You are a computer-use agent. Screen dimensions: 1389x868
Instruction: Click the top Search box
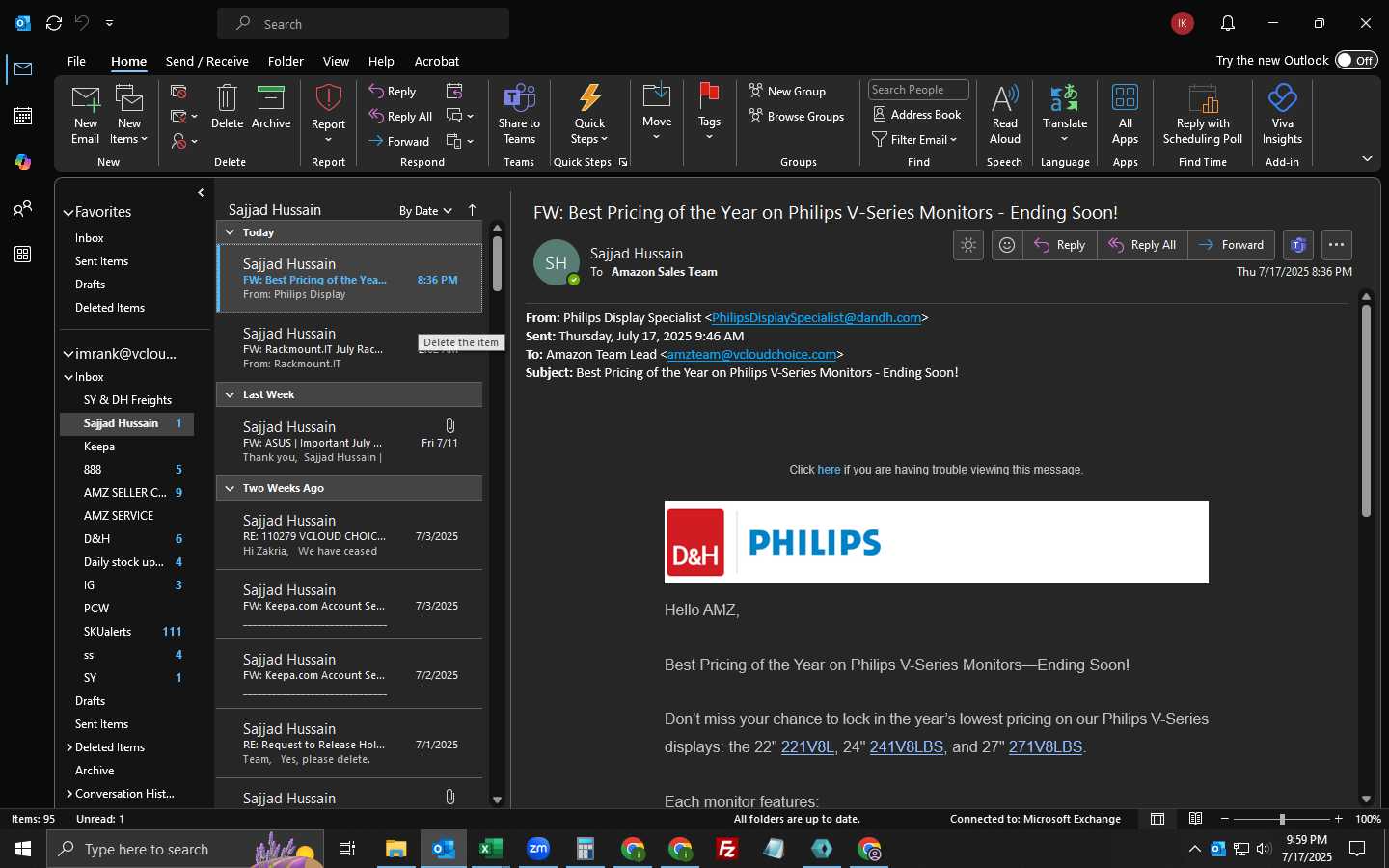tap(363, 23)
